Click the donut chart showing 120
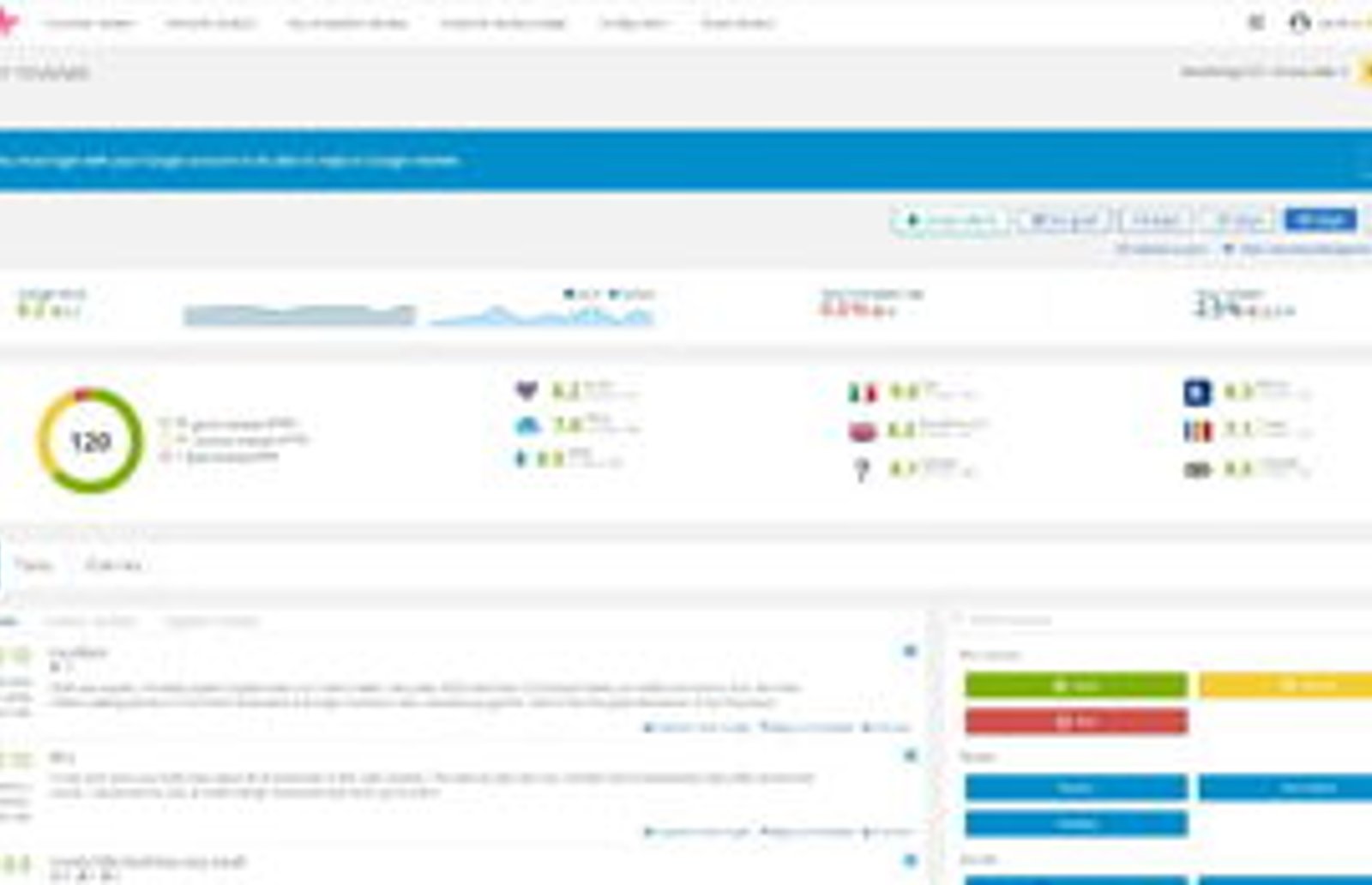Image resolution: width=1372 pixels, height=885 pixels. [90, 441]
